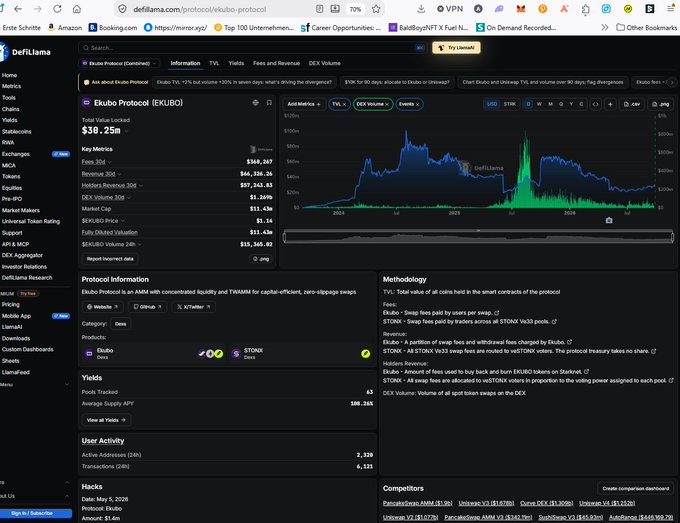
Task: Open the Firefox extensions puzzle icon
Action: point(585,9)
